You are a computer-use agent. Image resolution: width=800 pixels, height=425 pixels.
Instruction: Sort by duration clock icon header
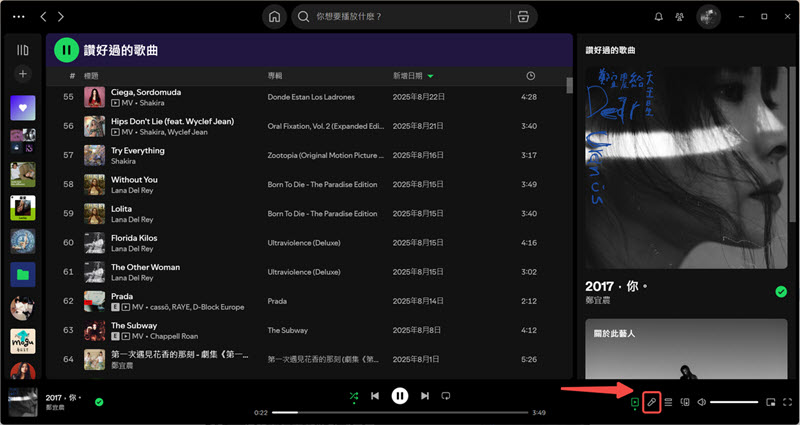point(531,76)
